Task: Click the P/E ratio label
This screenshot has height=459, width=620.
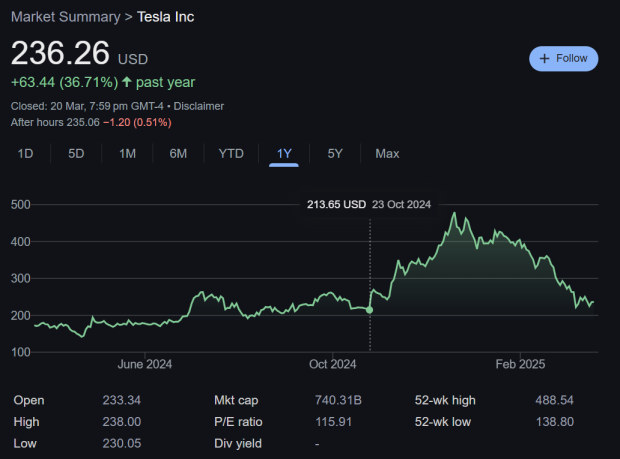Action: pyautogui.click(x=238, y=422)
